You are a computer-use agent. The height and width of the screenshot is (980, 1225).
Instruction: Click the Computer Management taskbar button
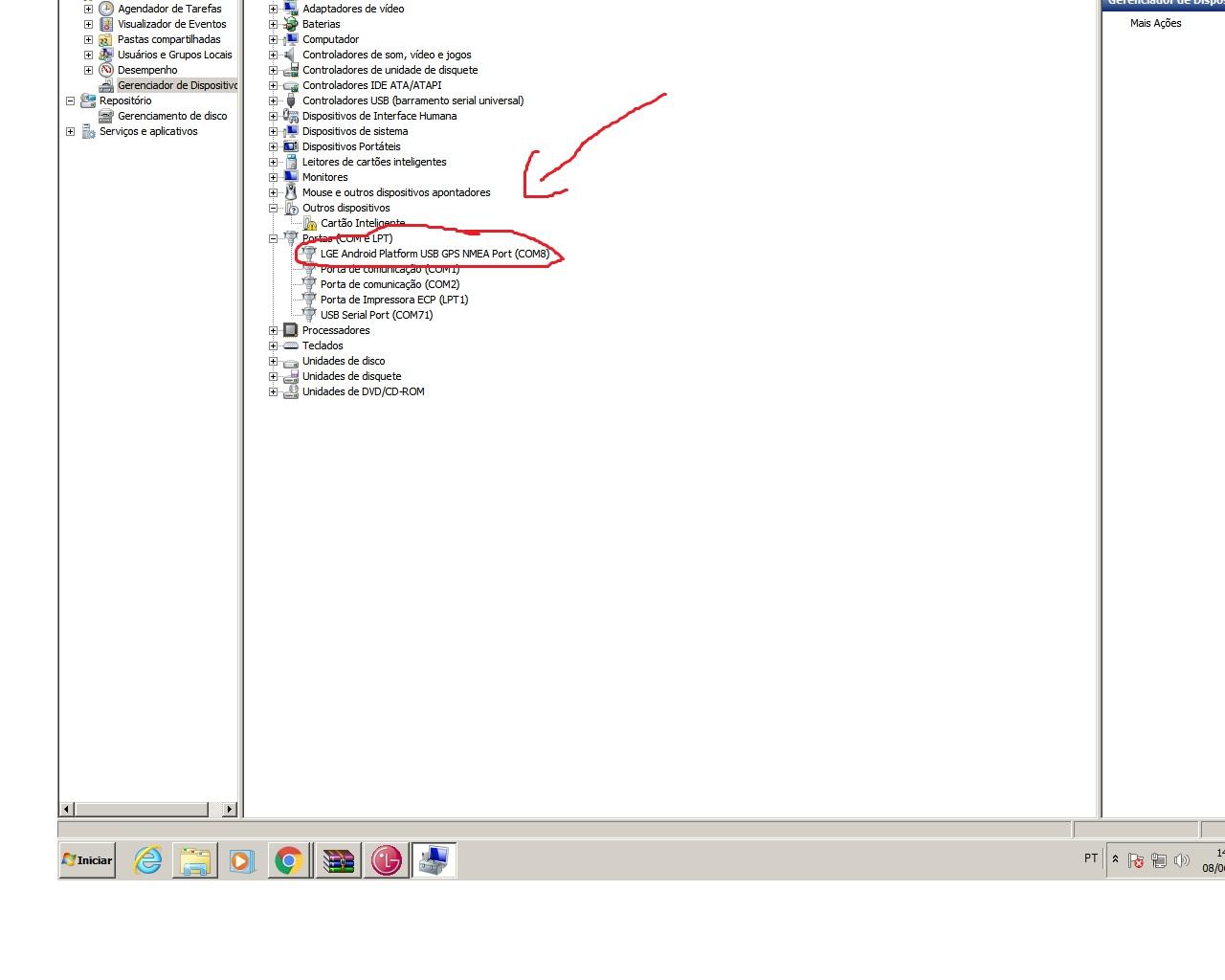tap(434, 860)
